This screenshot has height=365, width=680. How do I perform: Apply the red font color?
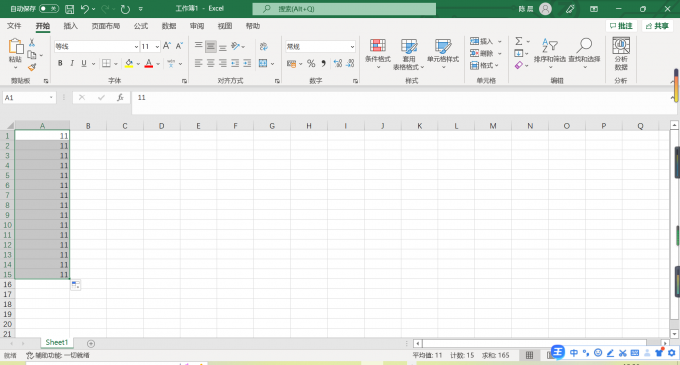(149, 63)
